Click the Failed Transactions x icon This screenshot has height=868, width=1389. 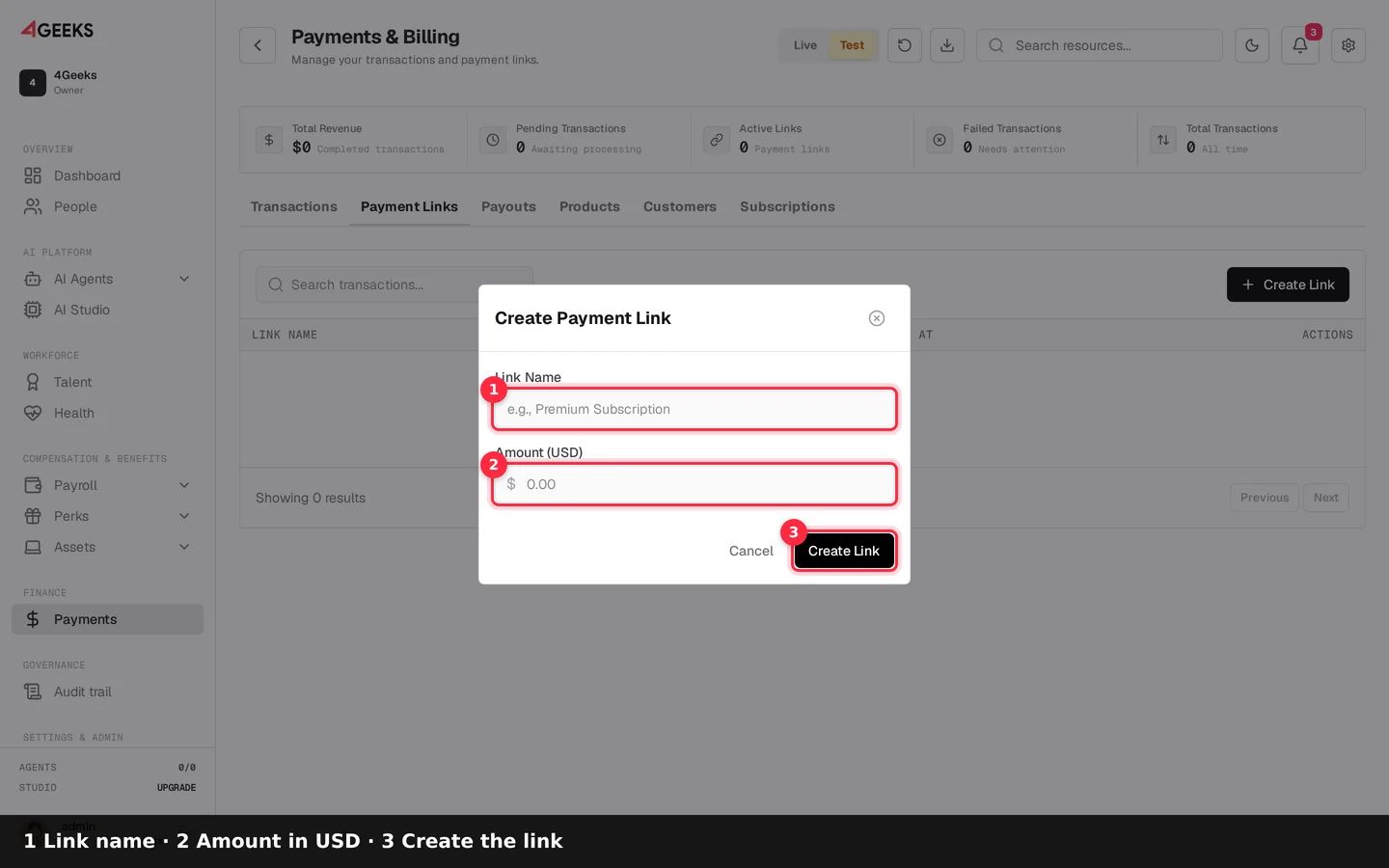940,140
